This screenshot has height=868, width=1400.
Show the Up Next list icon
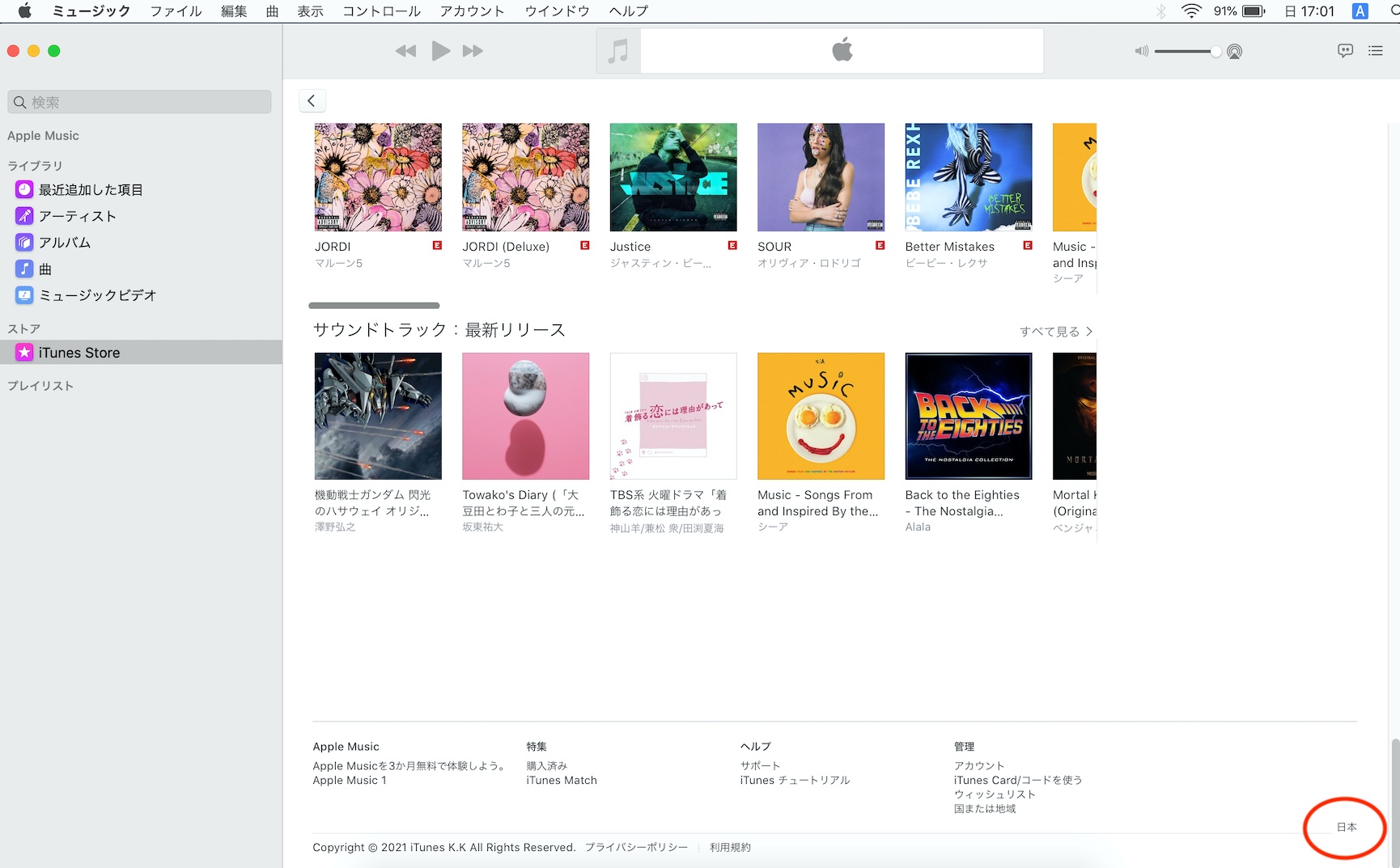pyautogui.click(x=1375, y=51)
